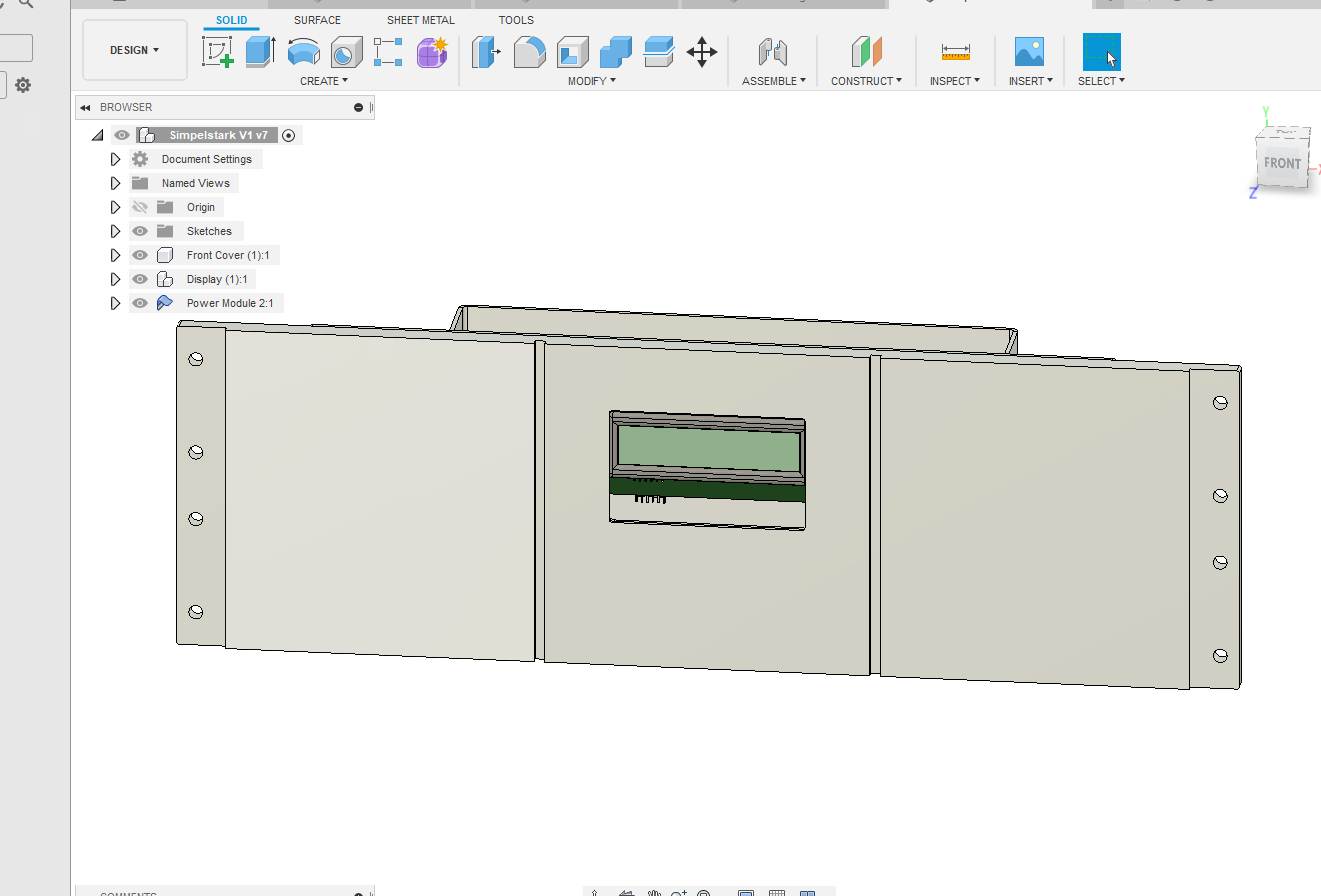Image resolution: width=1321 pixels, height=896 pixels.
Task: Click the gear icon in left sidebar
Action: click(x=22, y=85)
